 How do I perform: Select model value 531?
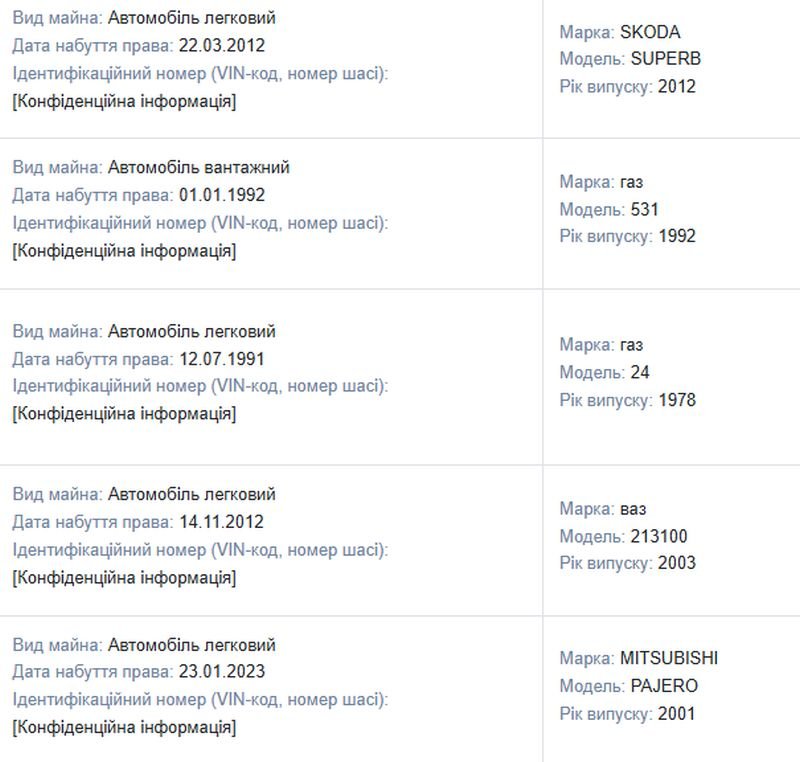(x=645, y=209)
